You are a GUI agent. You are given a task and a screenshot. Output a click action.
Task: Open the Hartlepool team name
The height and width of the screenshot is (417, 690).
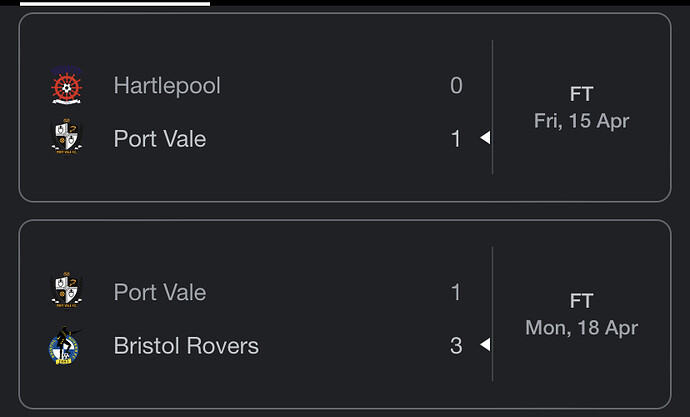click(167, 85)
